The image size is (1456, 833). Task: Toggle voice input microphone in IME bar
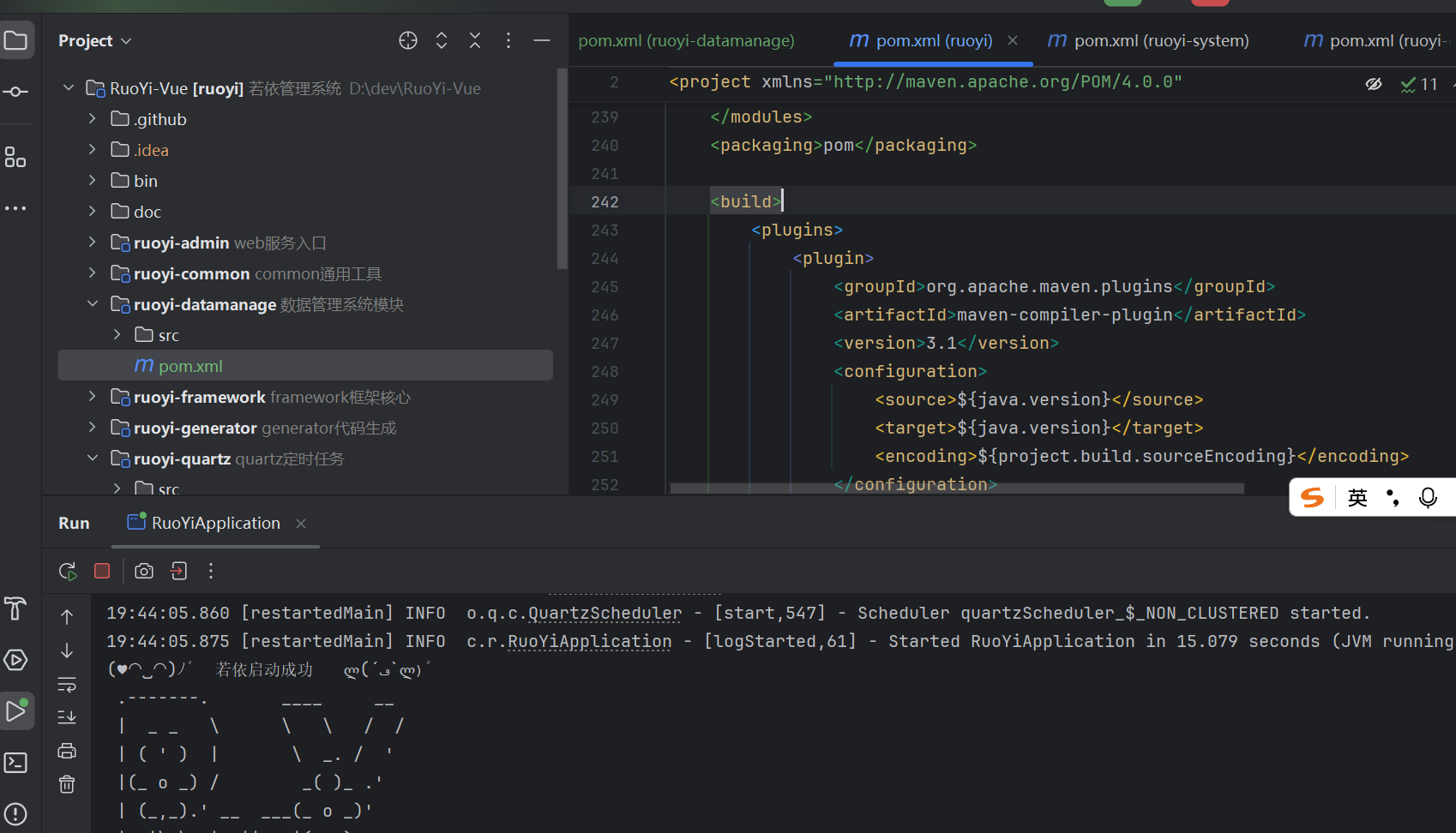pos(1428,498)
